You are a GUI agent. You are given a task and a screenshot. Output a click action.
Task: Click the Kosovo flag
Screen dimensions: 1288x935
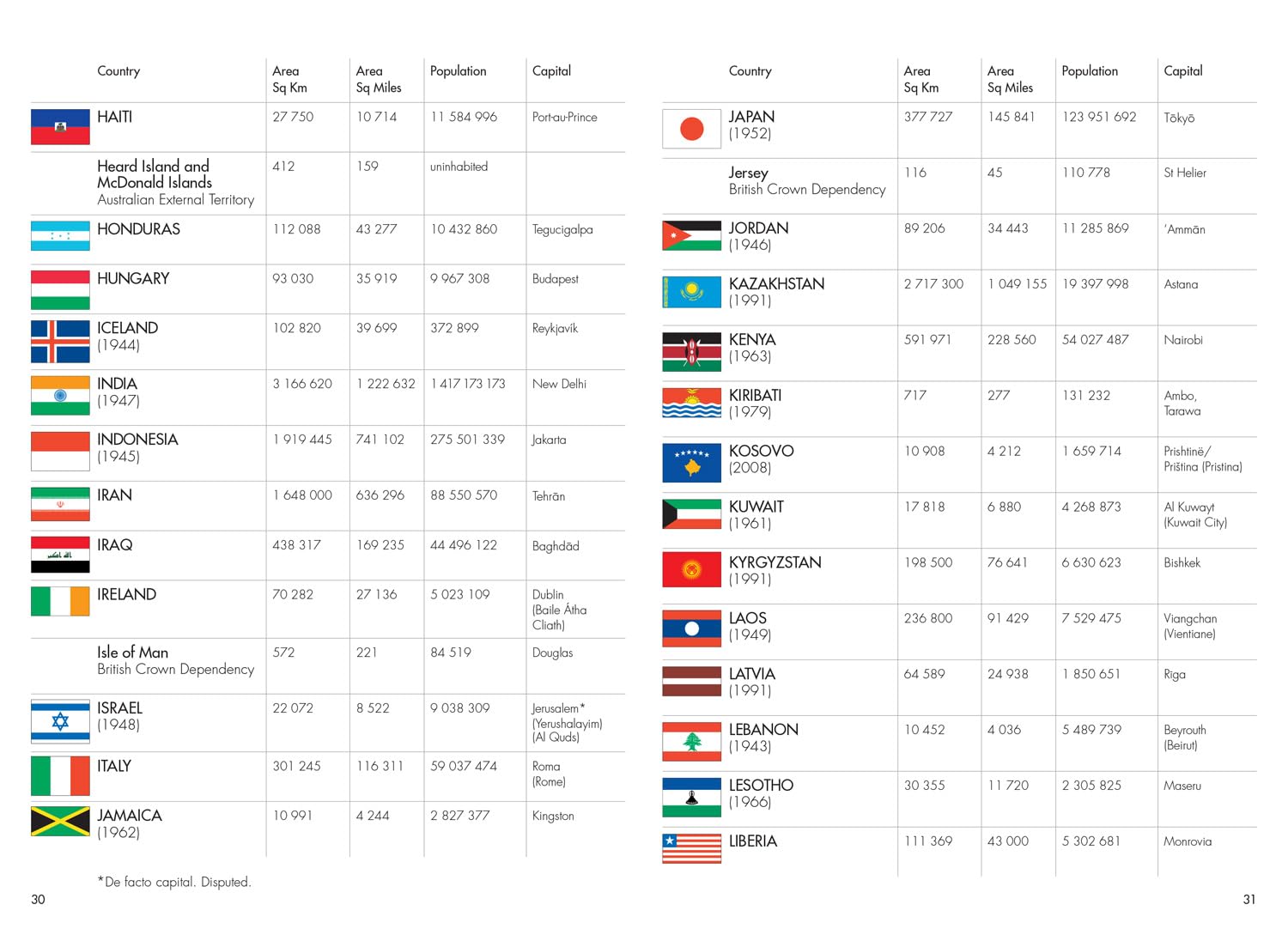[x=691, y=463]
